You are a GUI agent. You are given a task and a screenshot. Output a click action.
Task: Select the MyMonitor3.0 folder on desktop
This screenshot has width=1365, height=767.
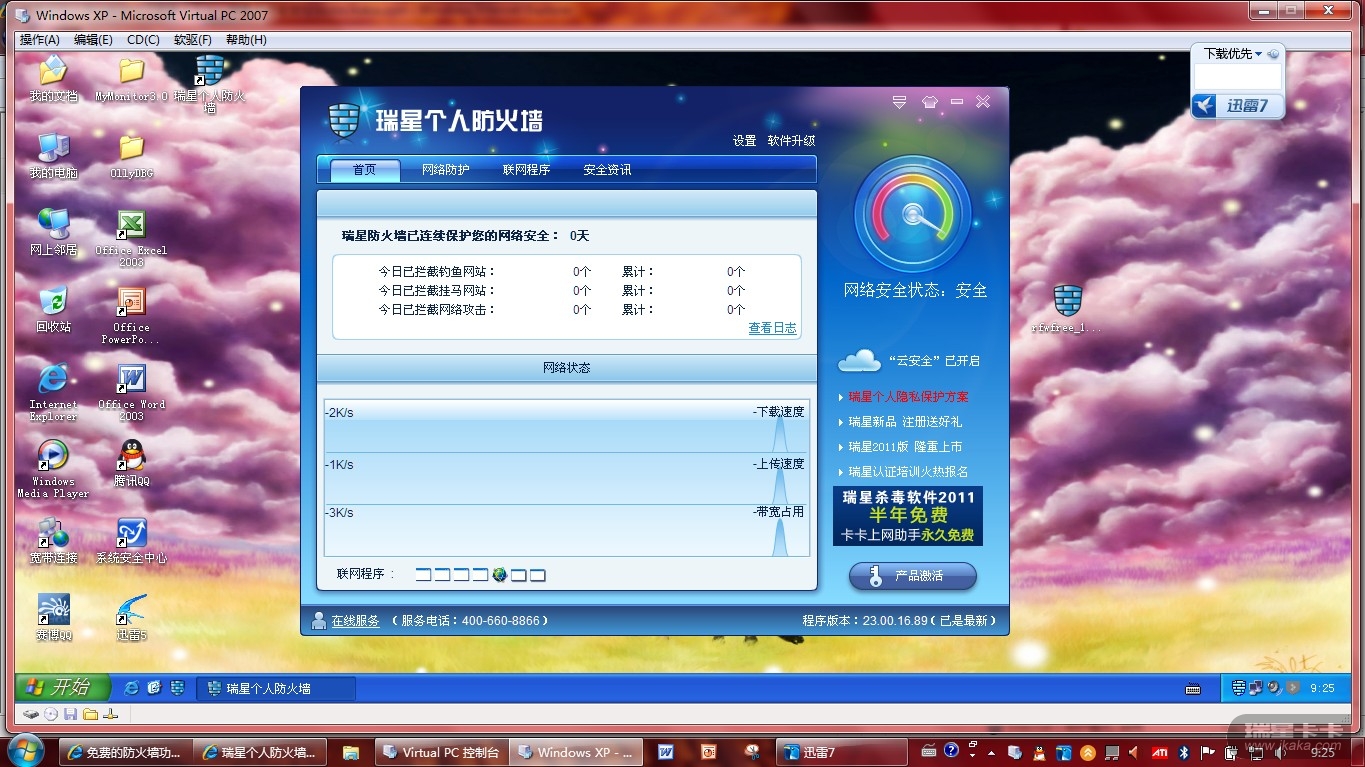[x=132, y=79]
